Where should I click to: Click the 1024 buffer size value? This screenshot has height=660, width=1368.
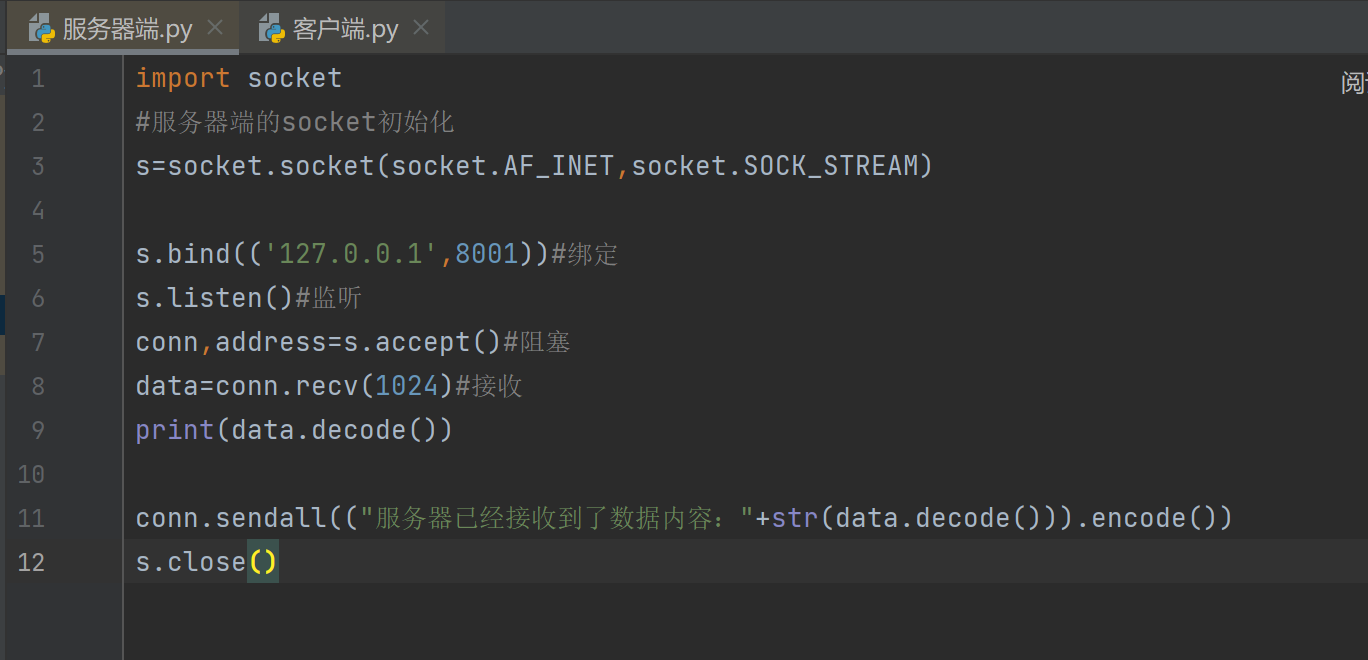tap(407, 386)
